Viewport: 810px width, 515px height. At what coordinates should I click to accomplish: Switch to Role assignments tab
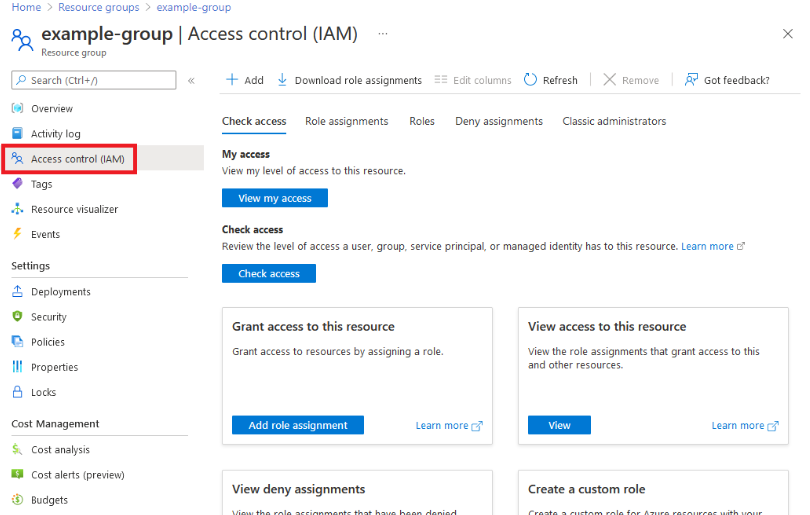pyautogui.click(x=347, y=121)
